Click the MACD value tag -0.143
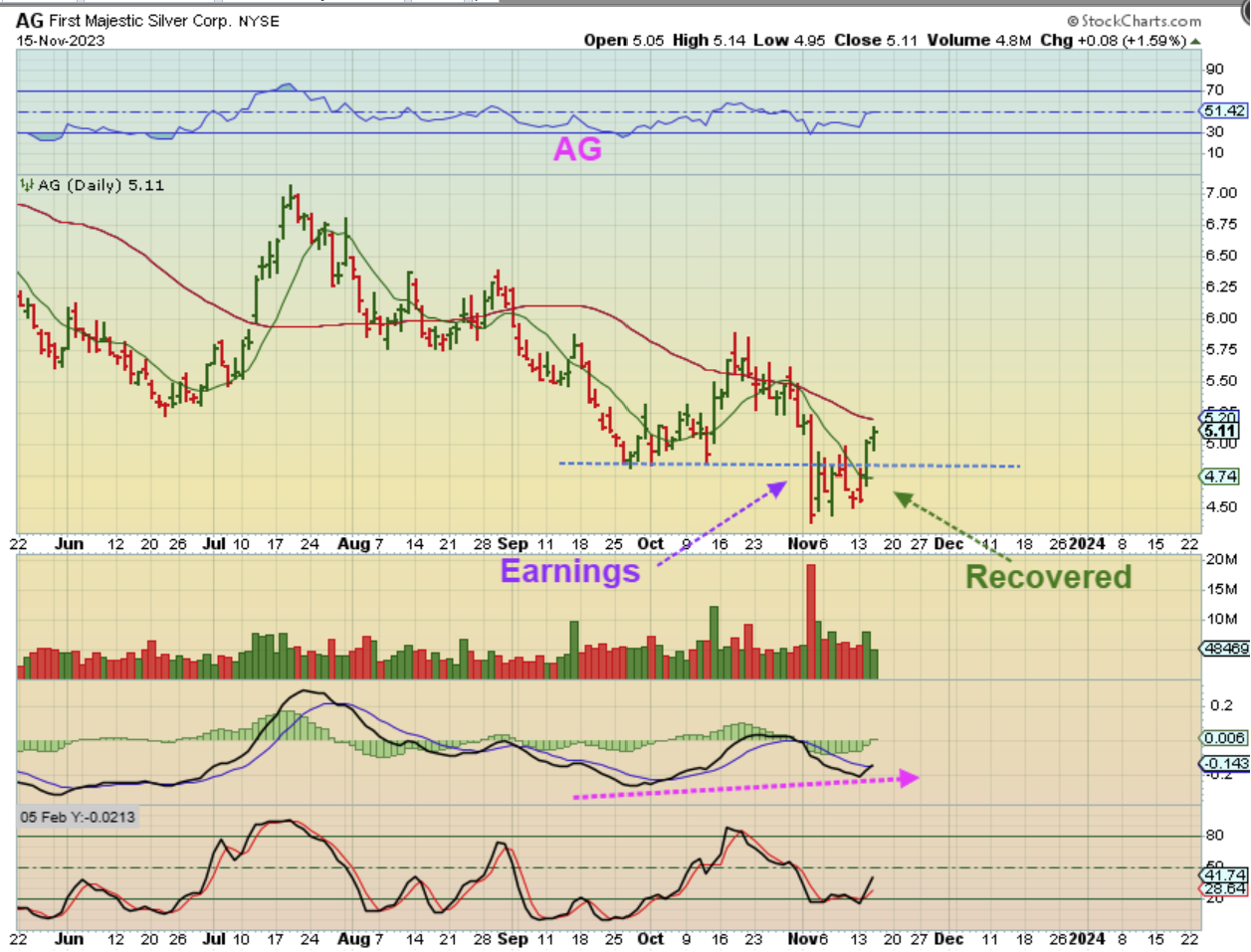Screen dimensions: 1251x952 pyautogui.click(x=1225, y=763)
